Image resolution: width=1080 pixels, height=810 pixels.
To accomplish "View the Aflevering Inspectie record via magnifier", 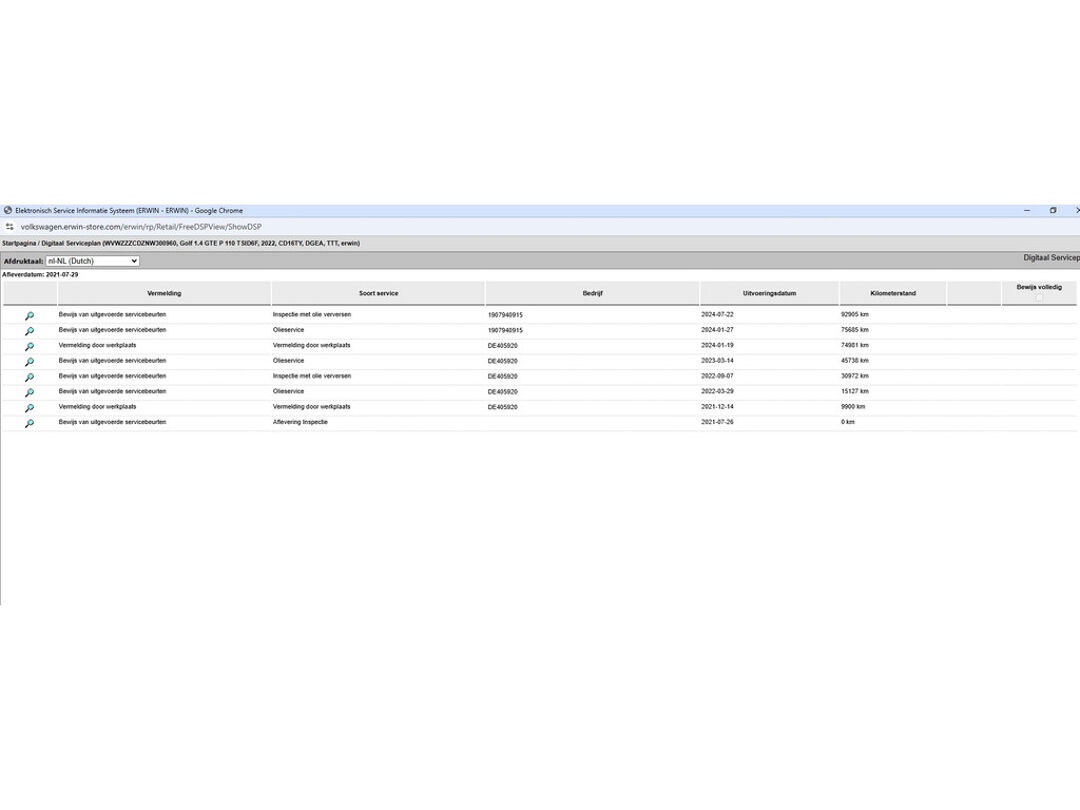I will [29, 424].
